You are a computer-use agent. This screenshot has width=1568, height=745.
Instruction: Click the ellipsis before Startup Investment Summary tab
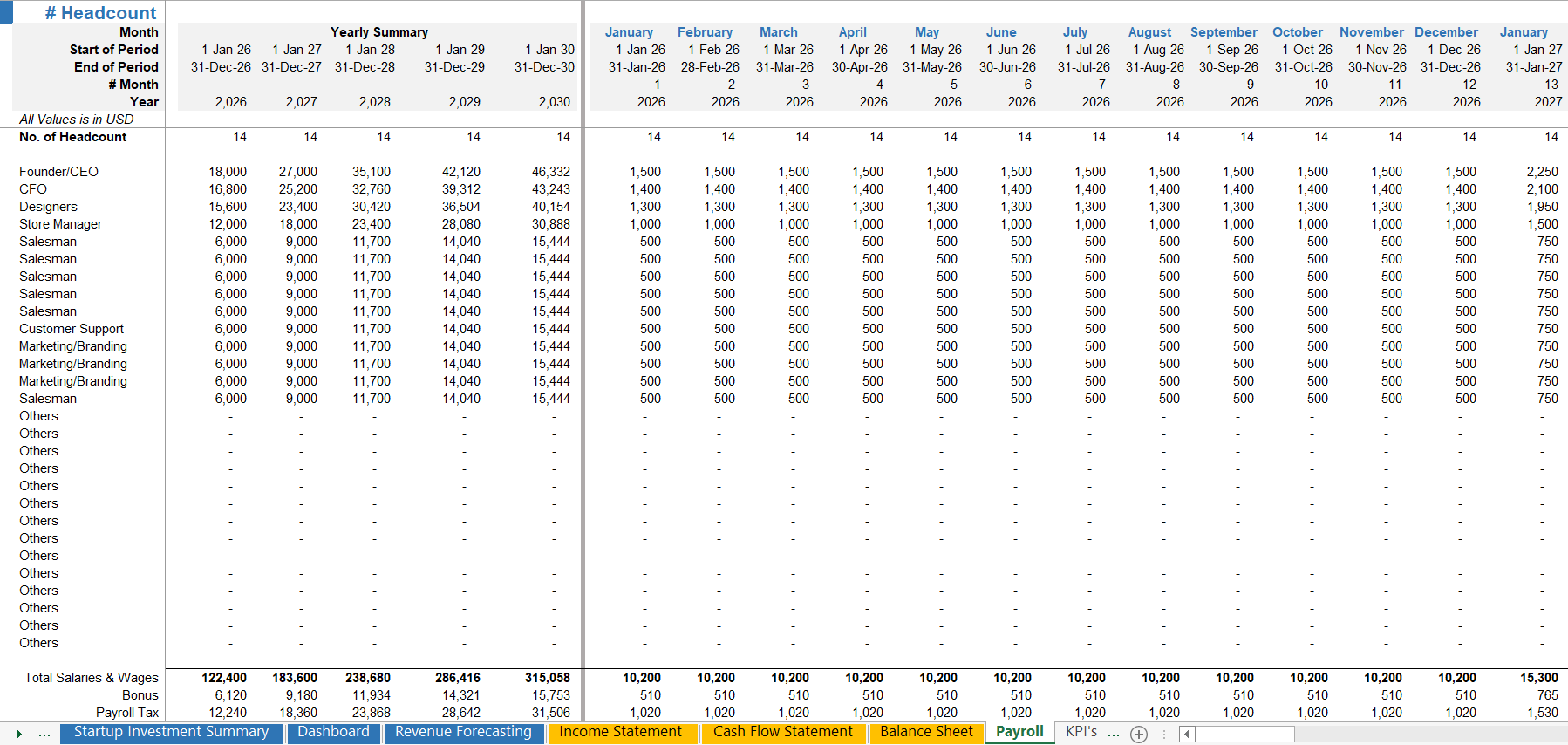(x=44, y=734)
